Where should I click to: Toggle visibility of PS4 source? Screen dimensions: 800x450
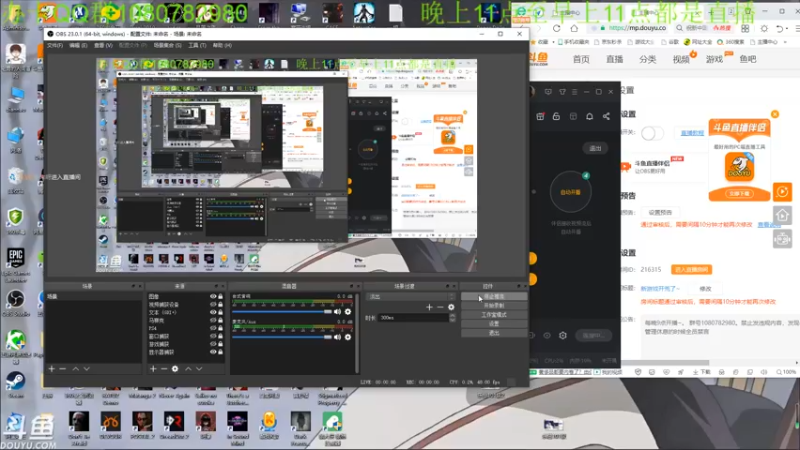point(213,328)
